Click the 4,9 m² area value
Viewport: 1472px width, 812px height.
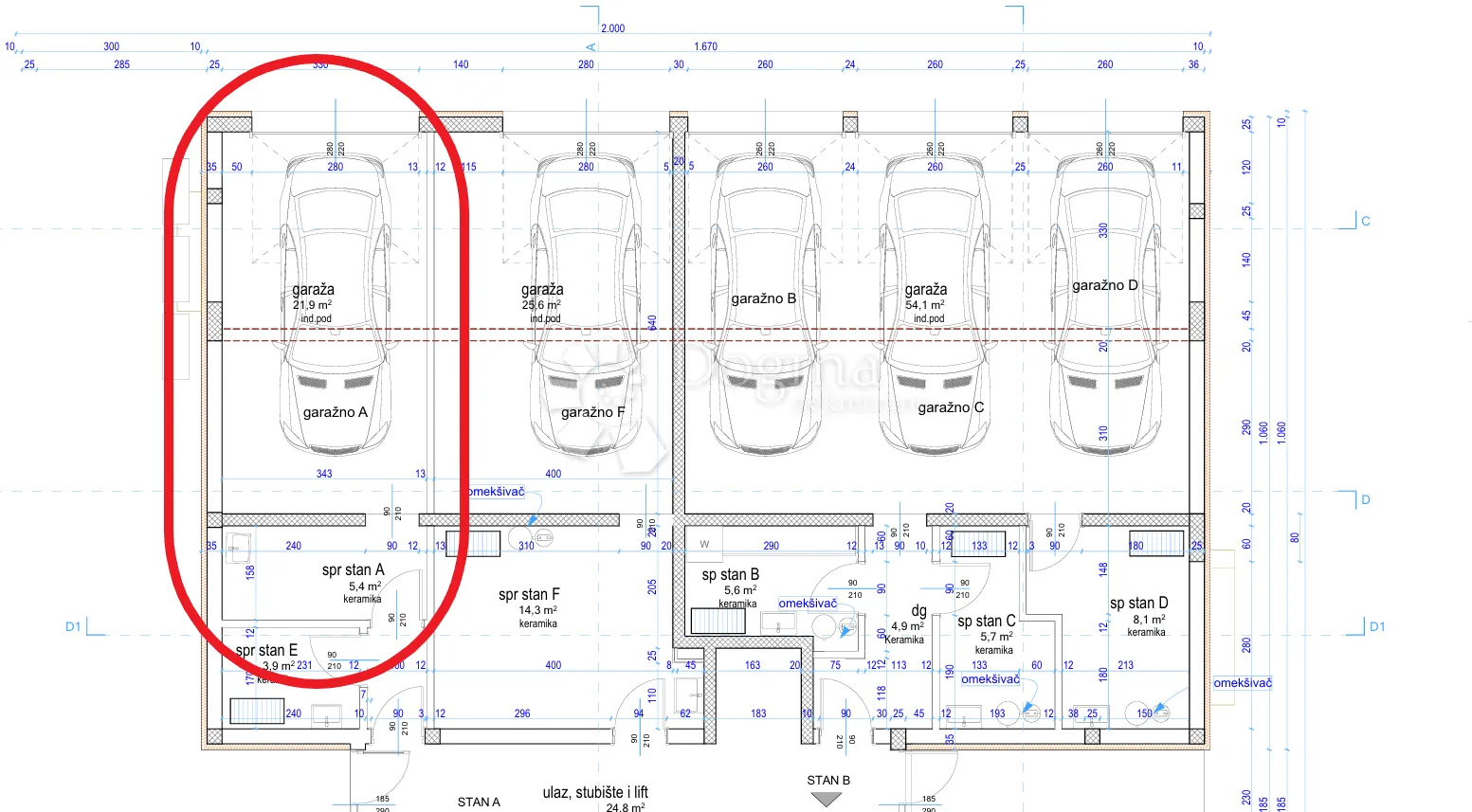[x=907, y=626]
